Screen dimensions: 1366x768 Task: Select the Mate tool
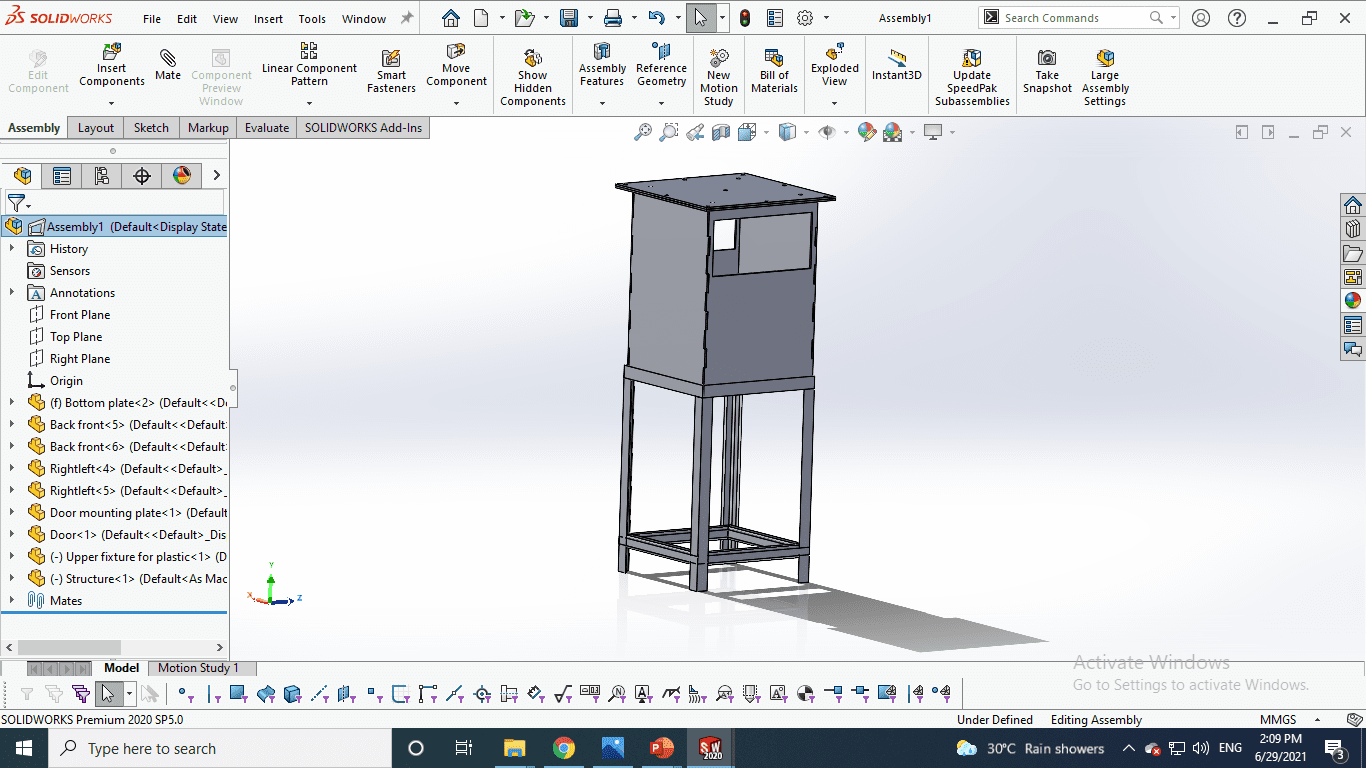168,65
